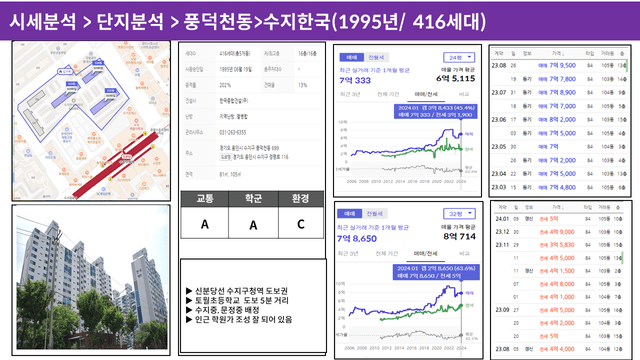Select 전월세 toggle in the 24평 chart panel

376,58
